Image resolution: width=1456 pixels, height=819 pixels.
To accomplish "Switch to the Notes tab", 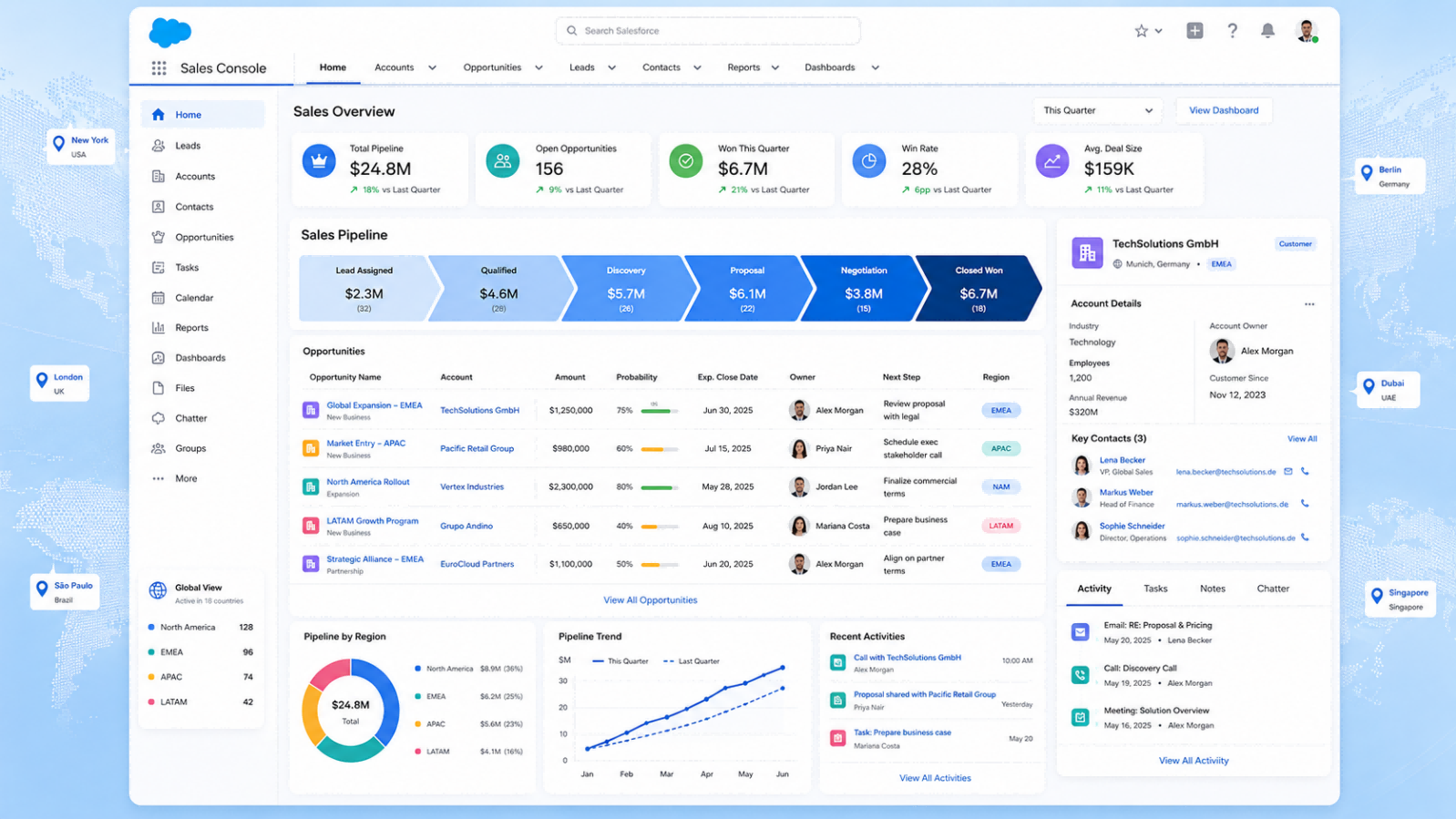I will [1213, 589].
